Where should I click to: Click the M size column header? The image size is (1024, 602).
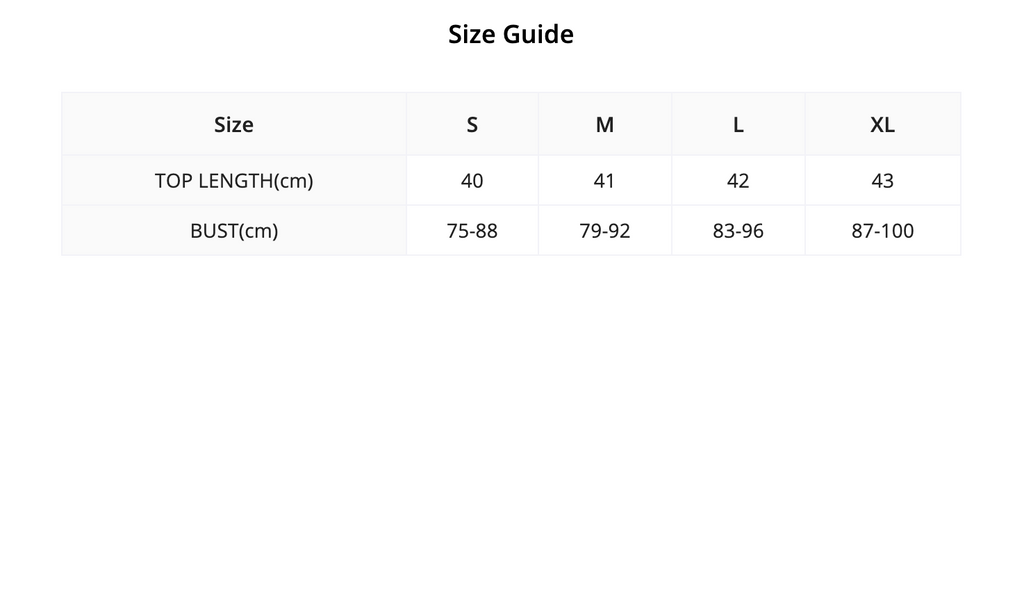coord(605,124)
